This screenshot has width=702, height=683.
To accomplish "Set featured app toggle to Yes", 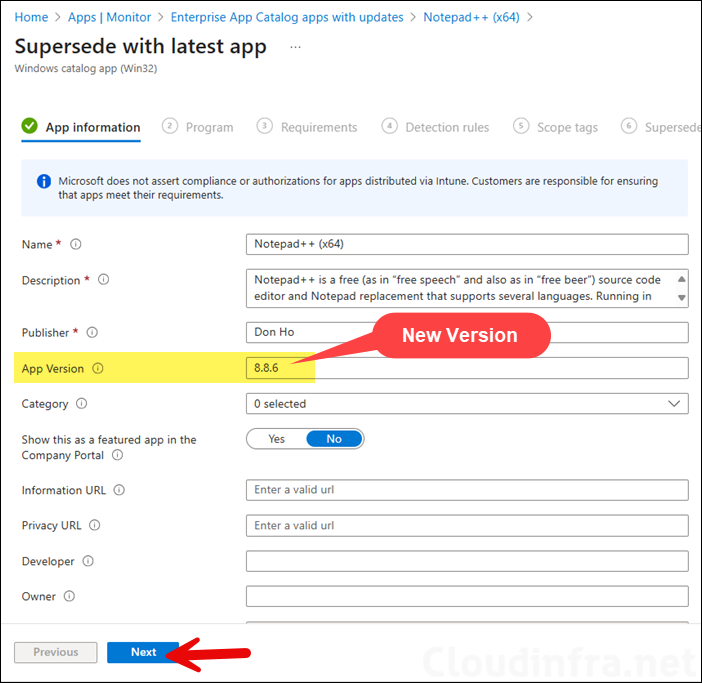I will pyautogui.click(x=276, y=439).
